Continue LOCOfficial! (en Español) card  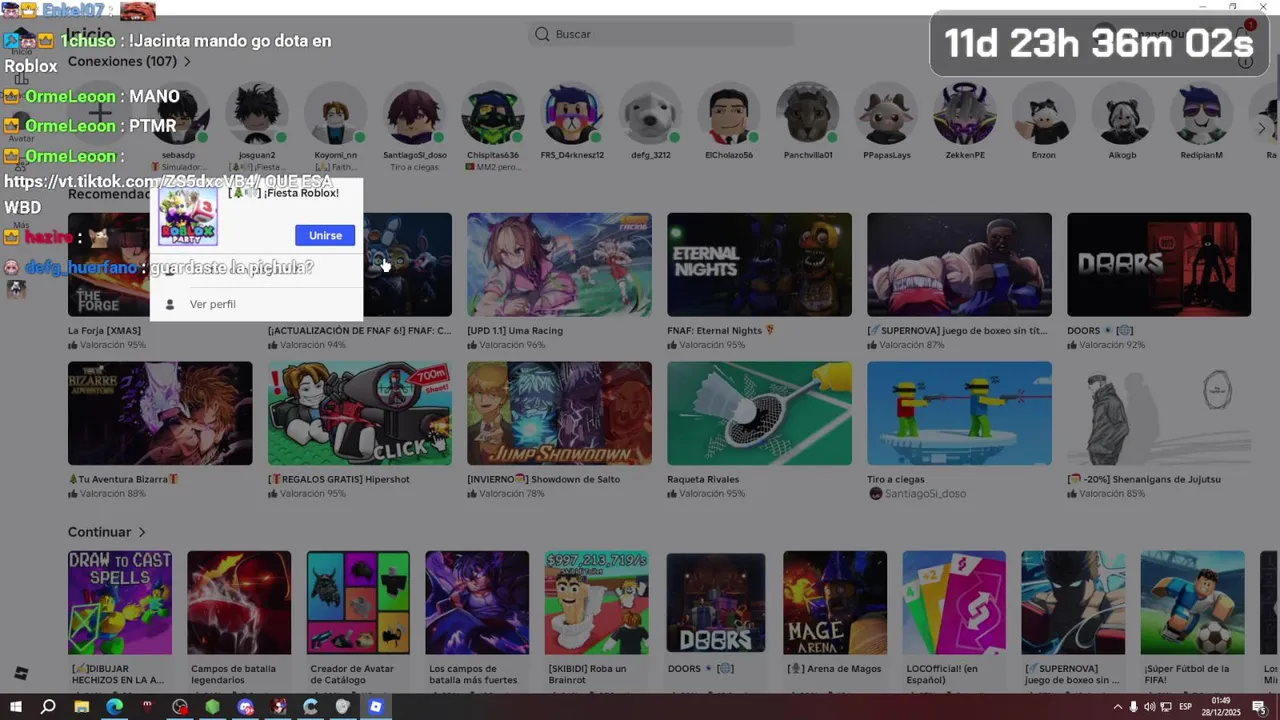point(954,602)
